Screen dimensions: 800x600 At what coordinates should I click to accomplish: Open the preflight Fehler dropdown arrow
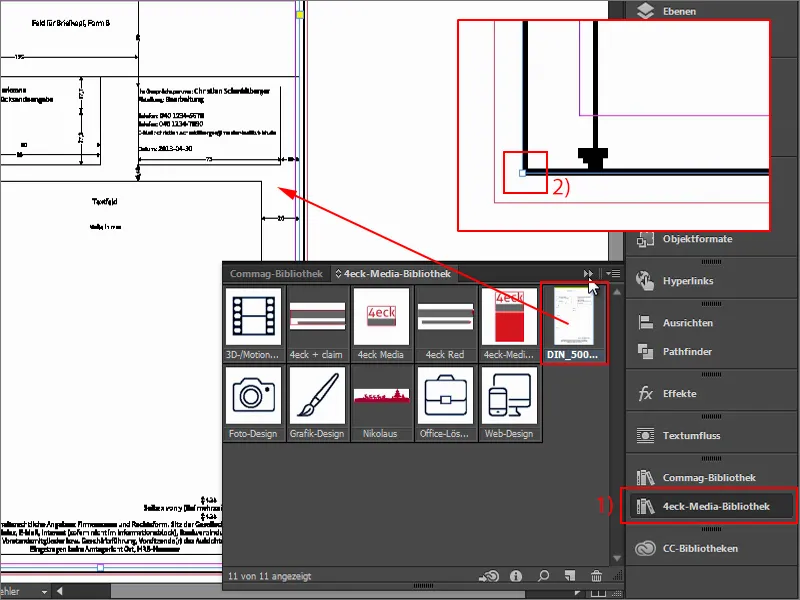coord(44,592)
